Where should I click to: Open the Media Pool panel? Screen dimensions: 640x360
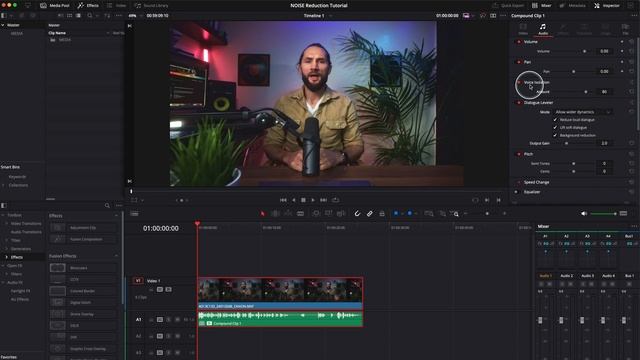(55, 5)
